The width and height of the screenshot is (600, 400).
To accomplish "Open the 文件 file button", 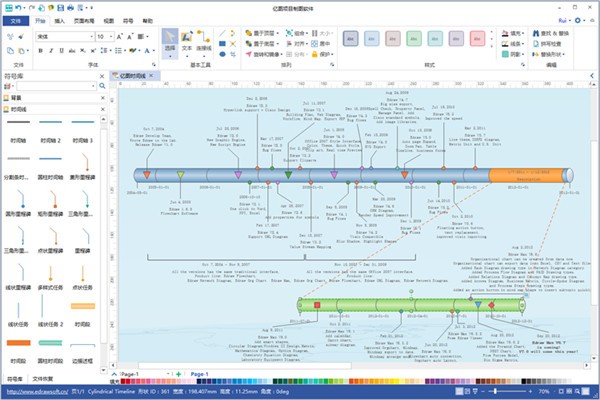I will click(x=15, y=19).
